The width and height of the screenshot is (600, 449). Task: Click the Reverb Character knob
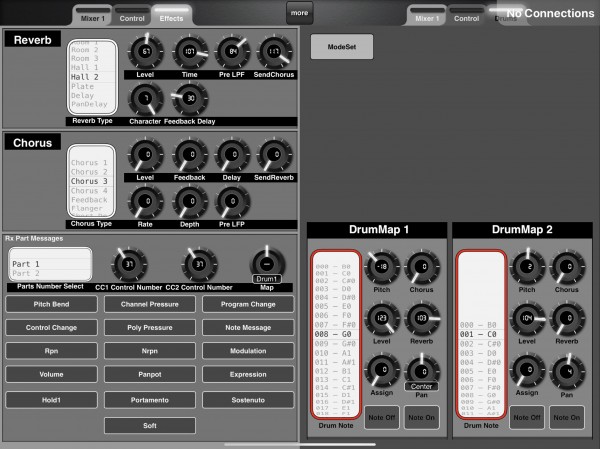pyautogui.click(x=145, y=98)
